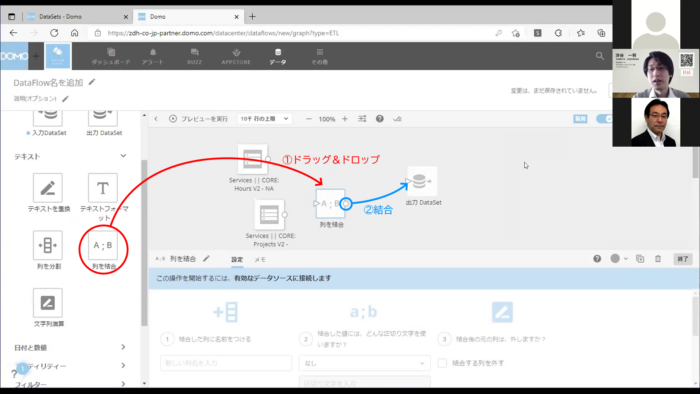Open the status circle dropdown arrow
Screen dimensions: 700x394
coord(626,259)
